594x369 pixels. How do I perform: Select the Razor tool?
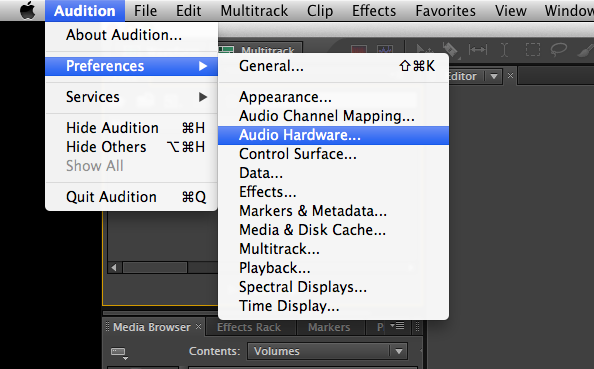pos(451,50)
